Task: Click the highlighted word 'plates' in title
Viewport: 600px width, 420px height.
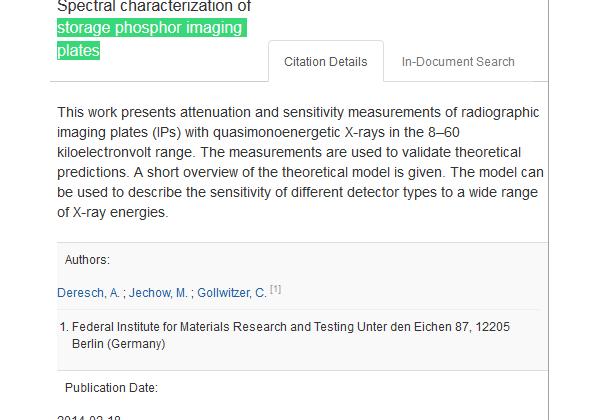Action: [79, 50]
